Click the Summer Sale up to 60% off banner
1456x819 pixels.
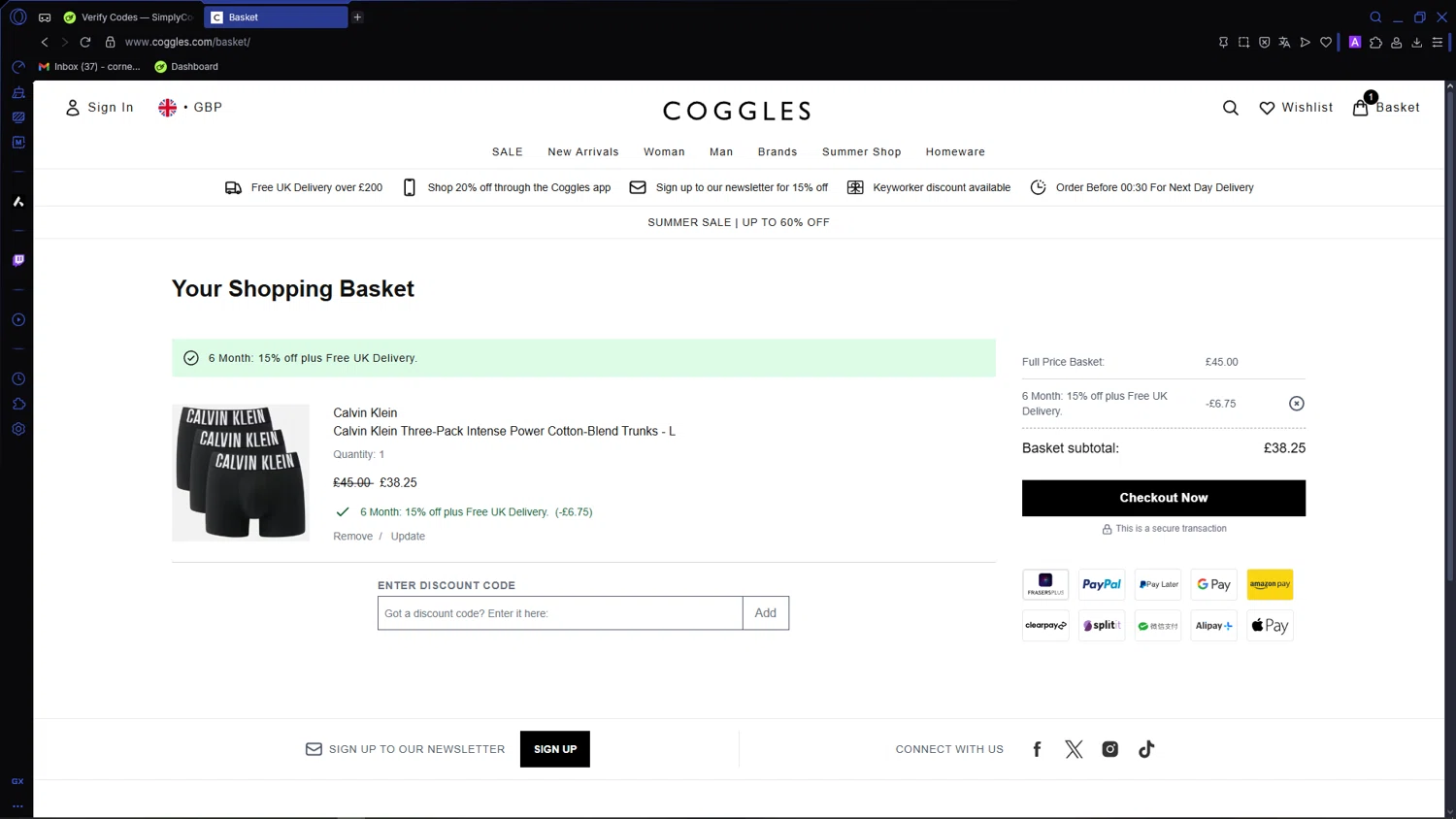(739, 222)
